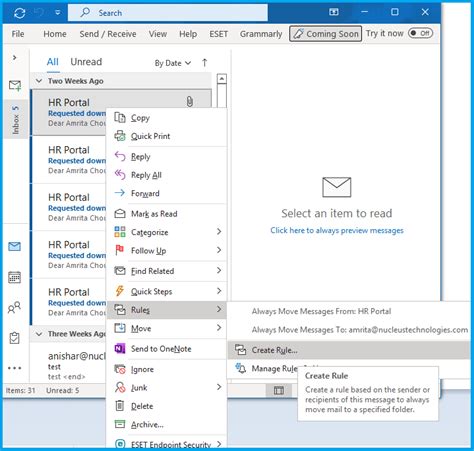Click the Send/Receive sync icon in title bar
The width and height of the screenshot is (474, 451).
point(20,13)
